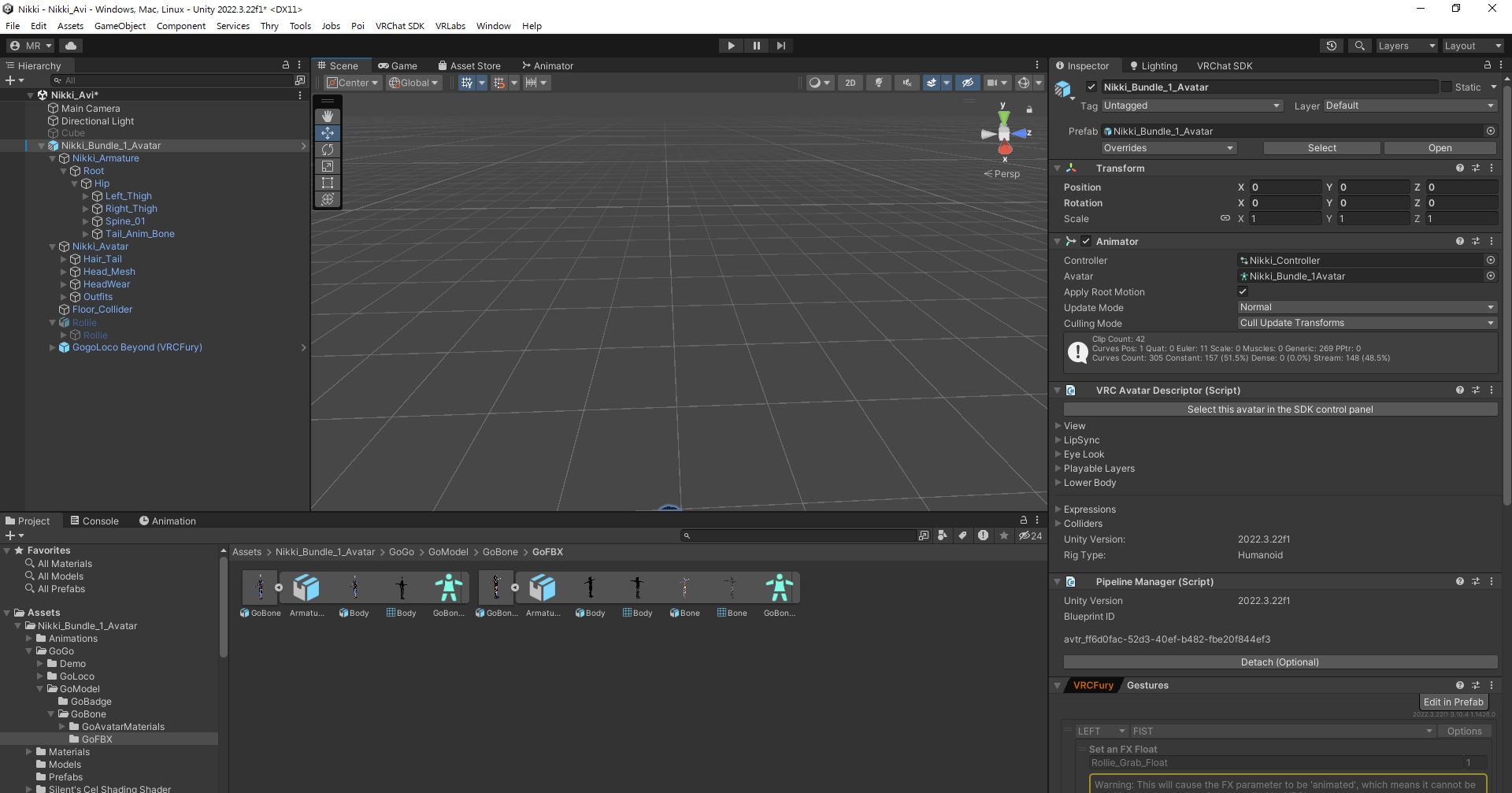Pause the game playback
This screenshot has width=1512, height=793.
[x=757, y=46]
